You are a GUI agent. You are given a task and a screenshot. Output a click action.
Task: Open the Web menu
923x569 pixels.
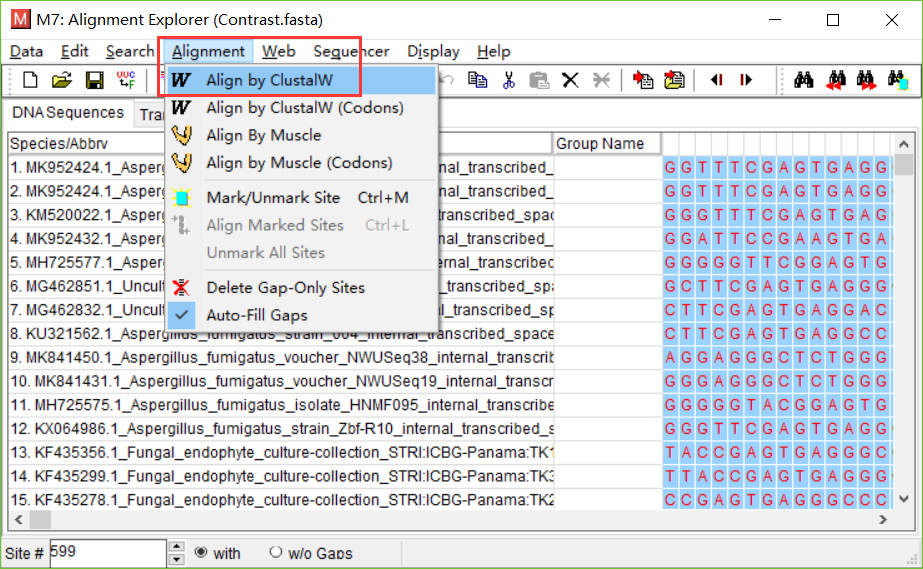click(278, 52)
